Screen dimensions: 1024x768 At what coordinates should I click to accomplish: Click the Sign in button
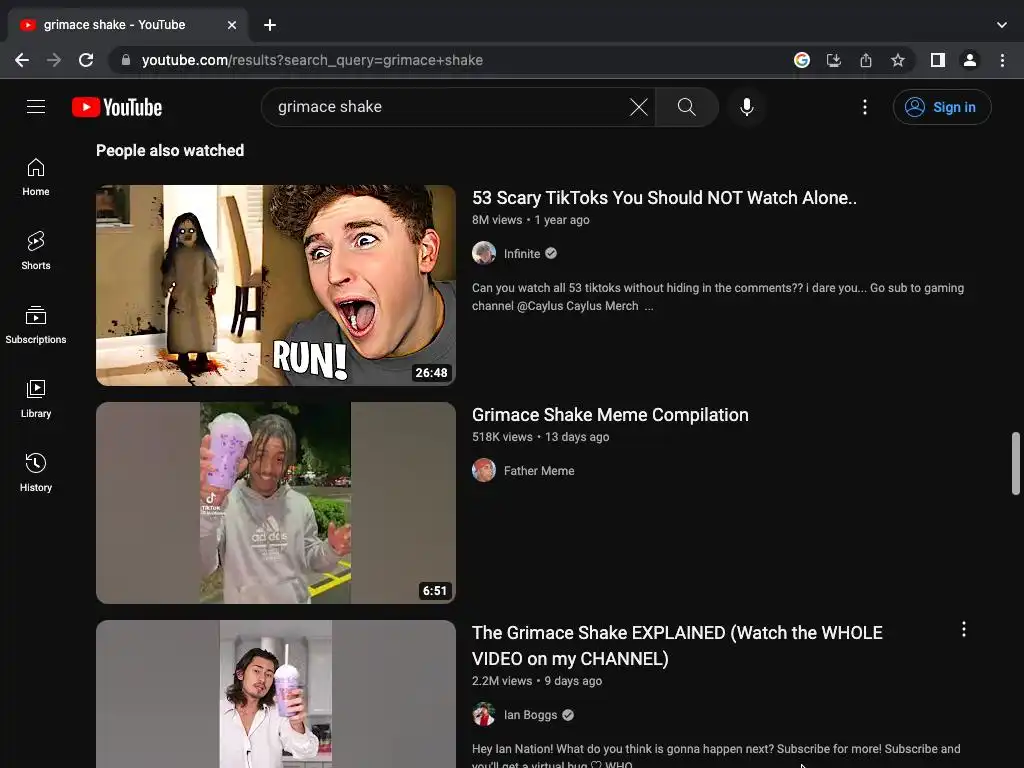(942, 107)
